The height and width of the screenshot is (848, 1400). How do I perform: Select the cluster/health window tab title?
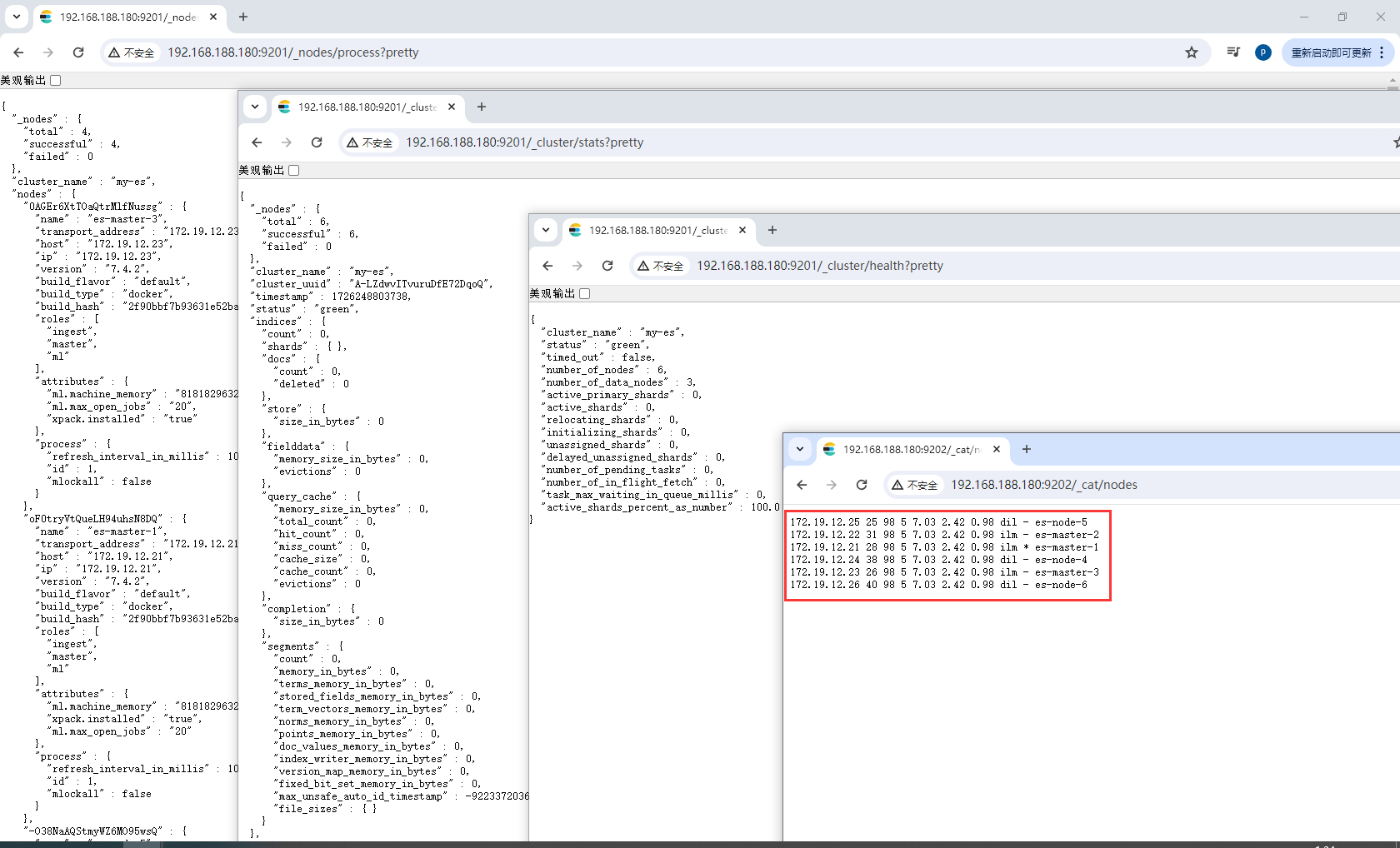click(657, 230)
